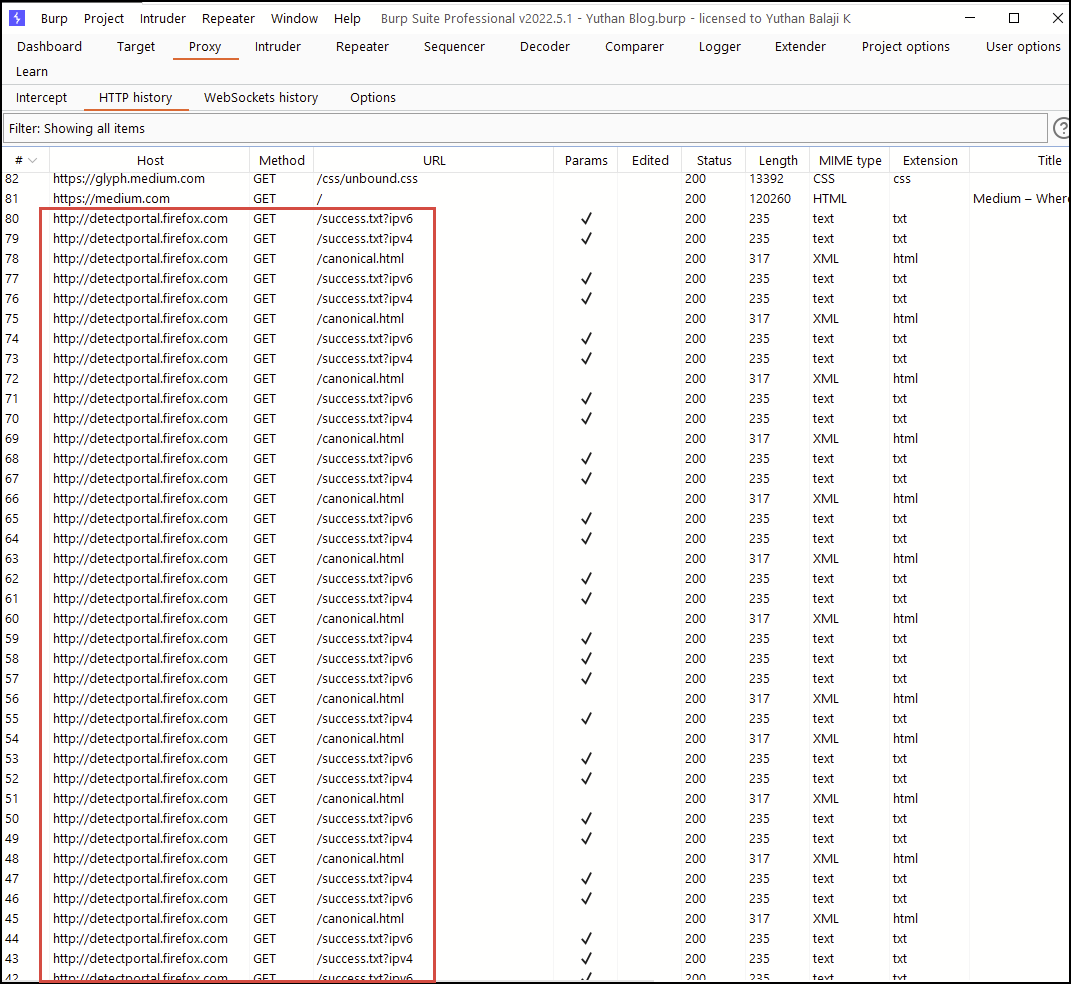This screenshot has width=1071, height=984.
Task: Click the Burp Suite lightning logo icon
Action: pyautogui.click(x=17, y=18)
